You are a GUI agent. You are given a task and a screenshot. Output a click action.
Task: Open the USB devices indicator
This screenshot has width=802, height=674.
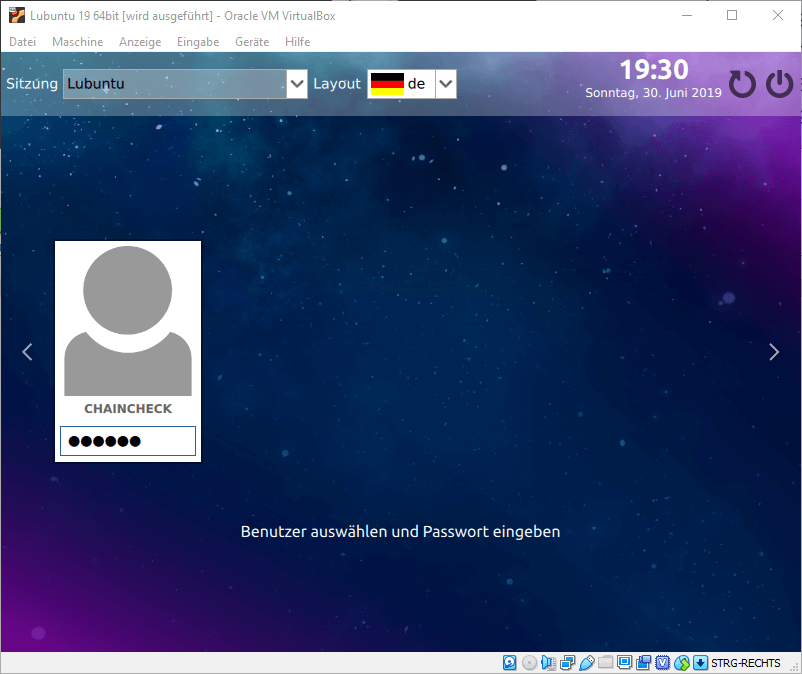tap(587, 663)
